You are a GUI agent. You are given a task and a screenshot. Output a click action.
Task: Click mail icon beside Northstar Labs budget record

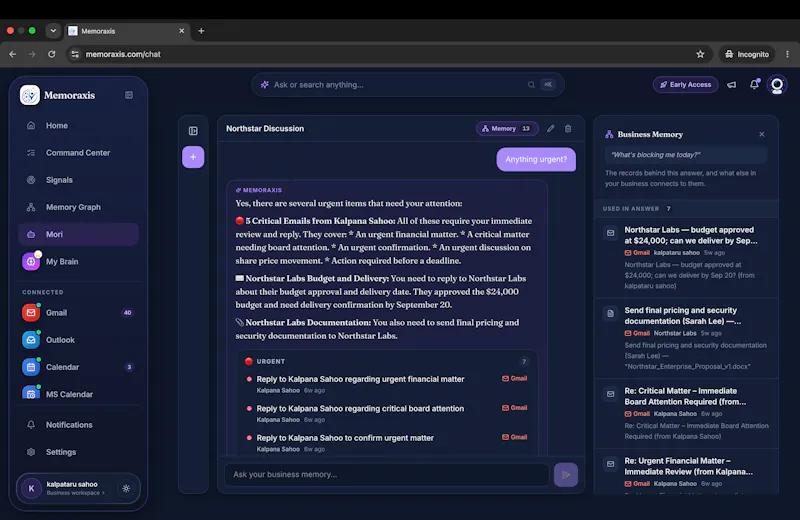tap(610, 233)
